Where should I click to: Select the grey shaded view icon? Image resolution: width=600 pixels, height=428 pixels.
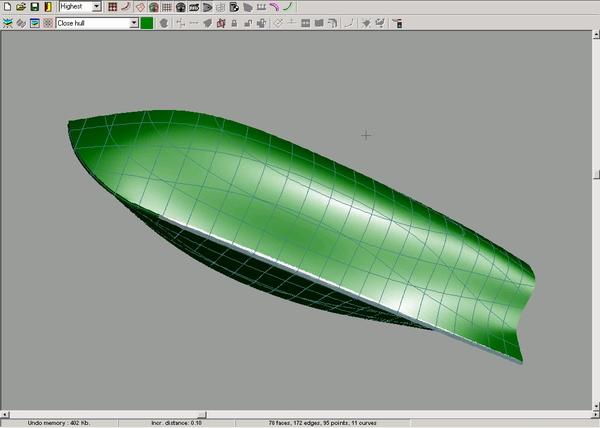[x=21, y=23]
